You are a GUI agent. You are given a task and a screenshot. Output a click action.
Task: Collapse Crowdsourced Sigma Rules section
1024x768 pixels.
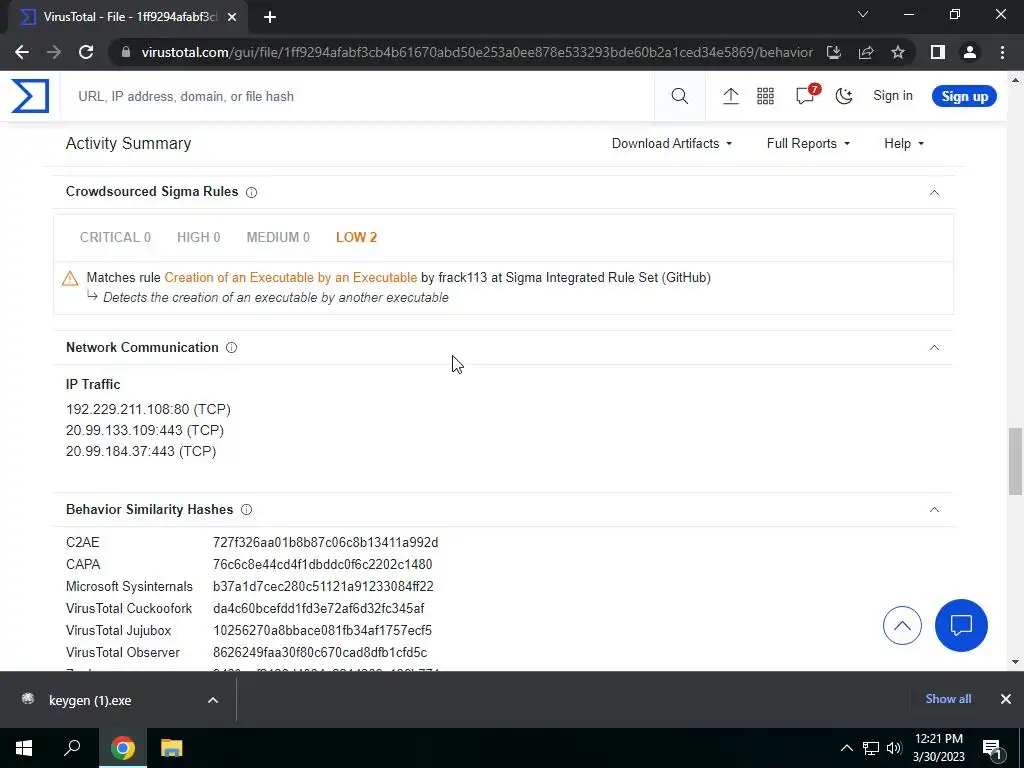pos(934,192)
